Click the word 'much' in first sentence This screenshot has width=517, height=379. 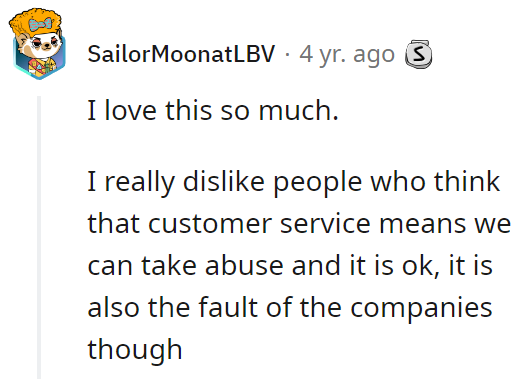click(x=298, y=110)
